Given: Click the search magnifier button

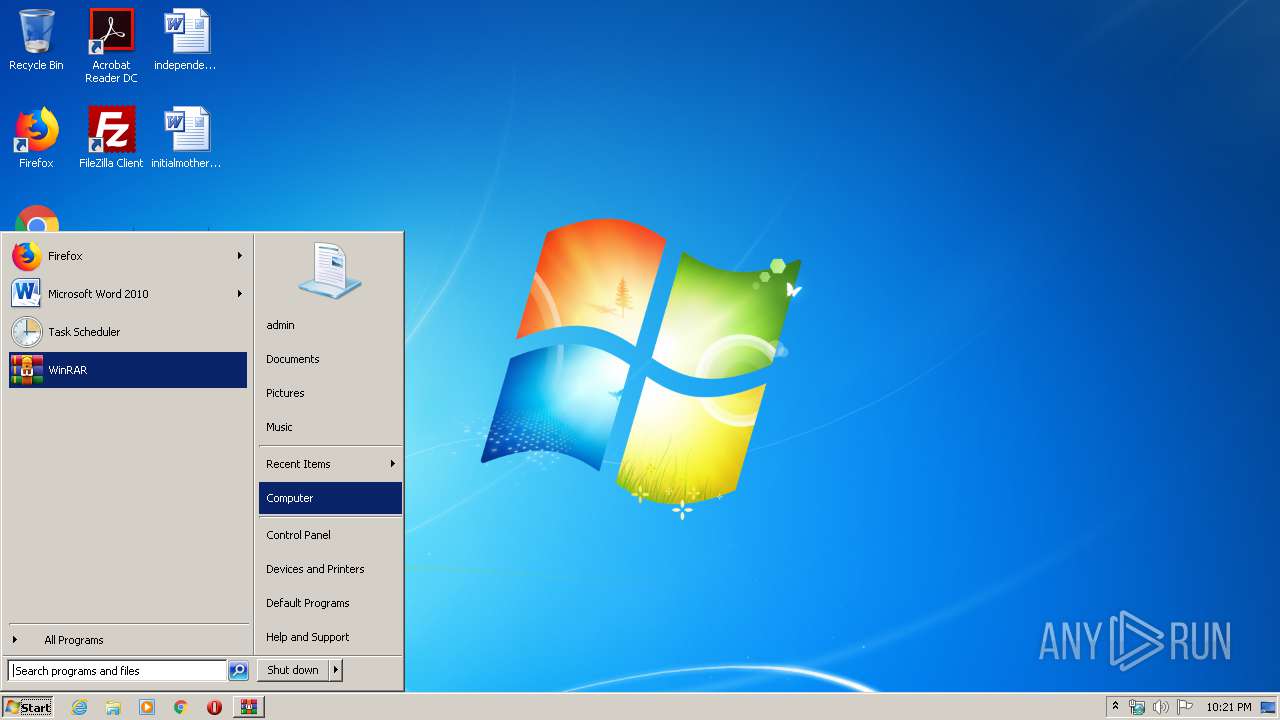Looking at the screenshot, I should pyautogui.click(x=238, y=671).
